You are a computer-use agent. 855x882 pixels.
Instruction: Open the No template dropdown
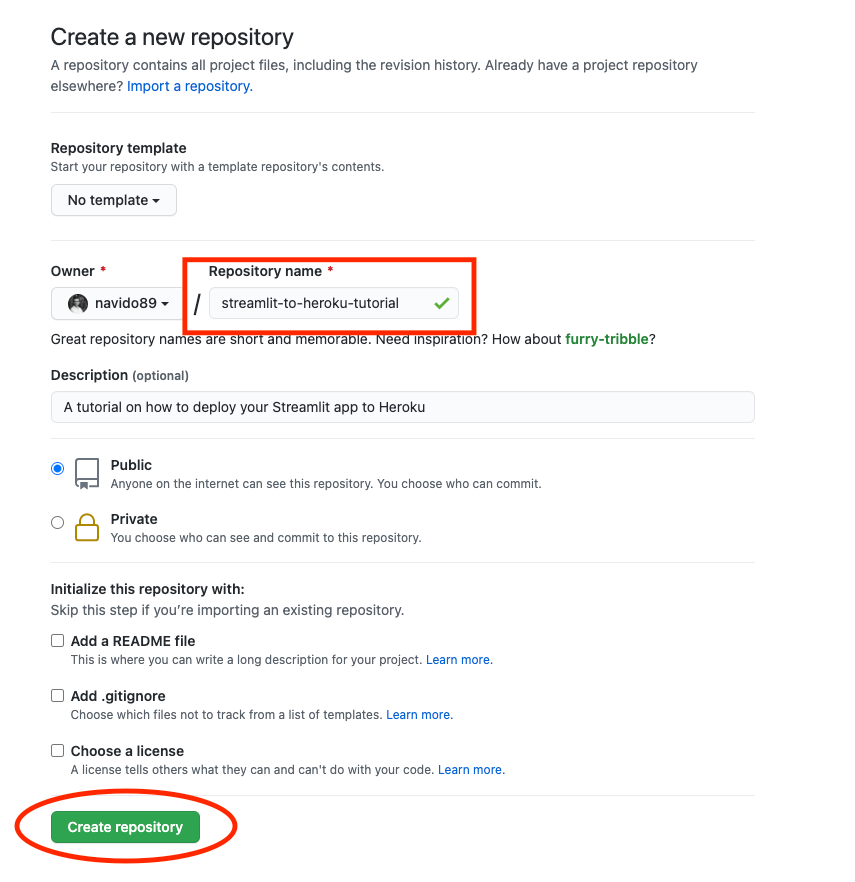113,200
